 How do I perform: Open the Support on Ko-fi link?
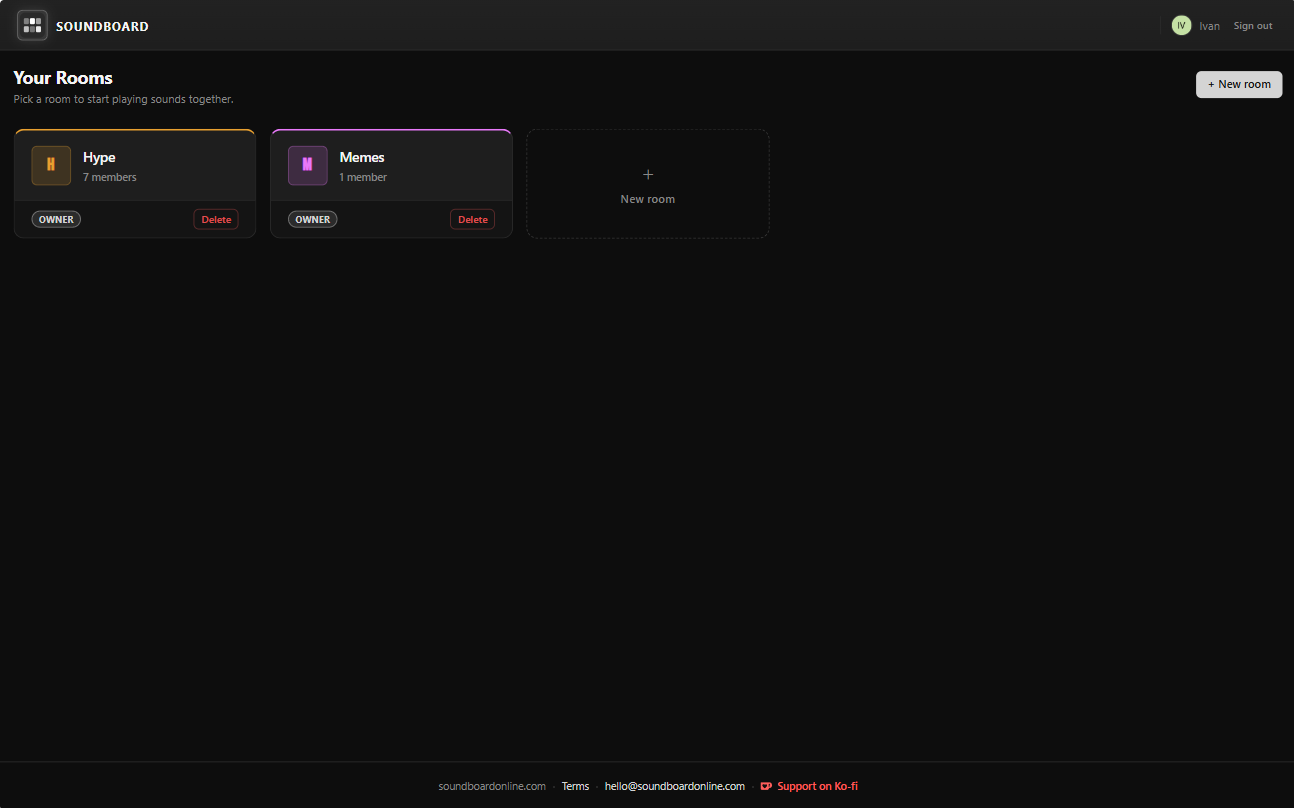[x=817, y=786]
